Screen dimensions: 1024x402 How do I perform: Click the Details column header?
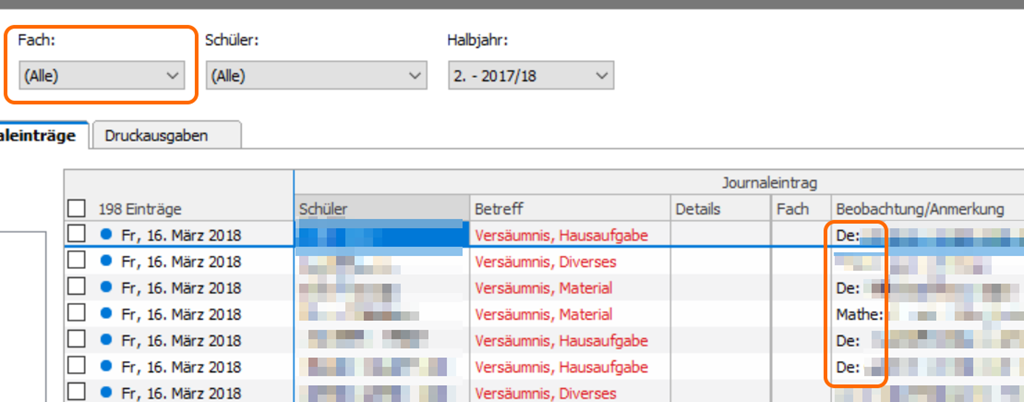(x=718, y=208)
